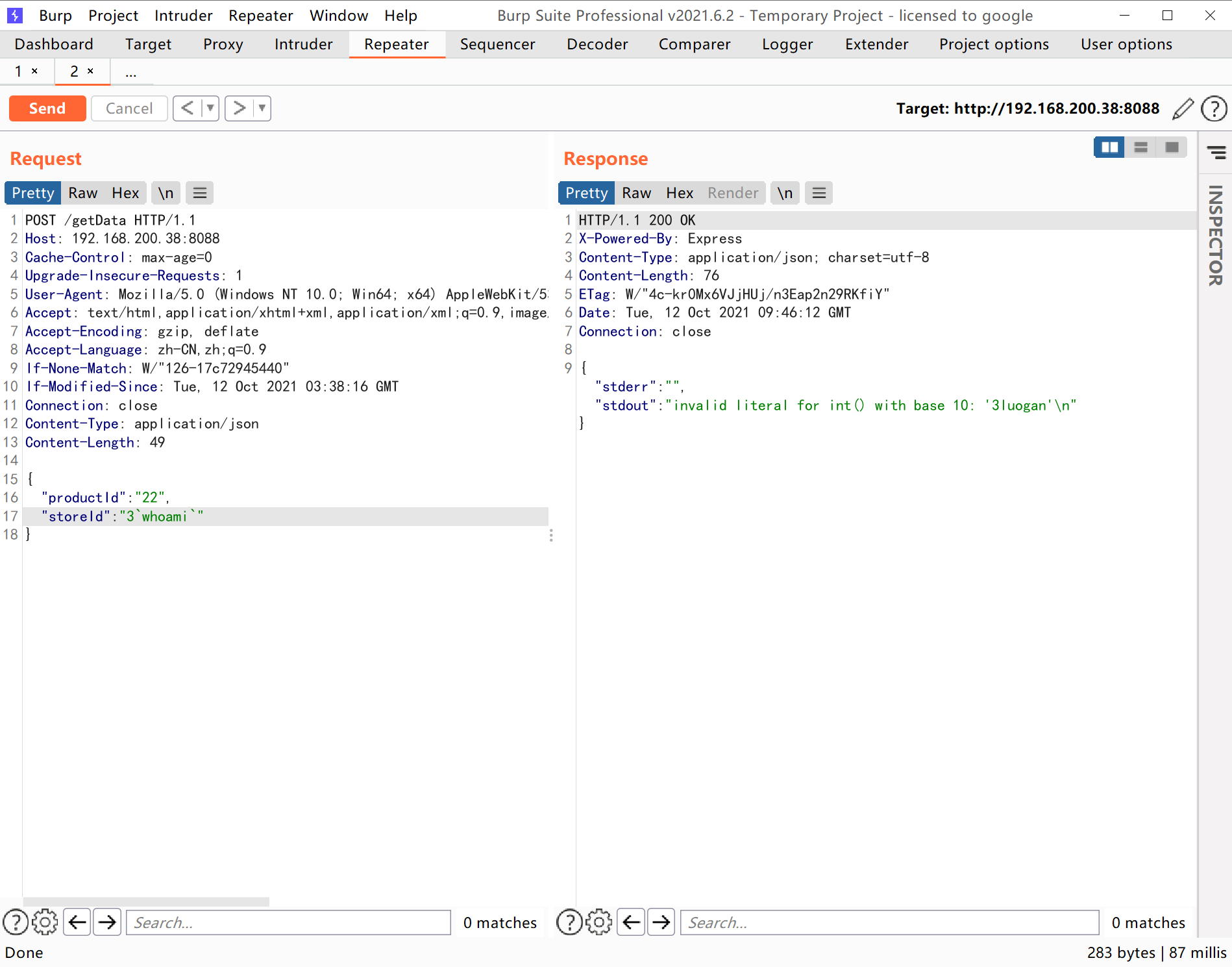The width and height of the screenshot is (1232, 967).
Task: Toggle non-printable \n characters in Request
Action: tap(166, 193)
